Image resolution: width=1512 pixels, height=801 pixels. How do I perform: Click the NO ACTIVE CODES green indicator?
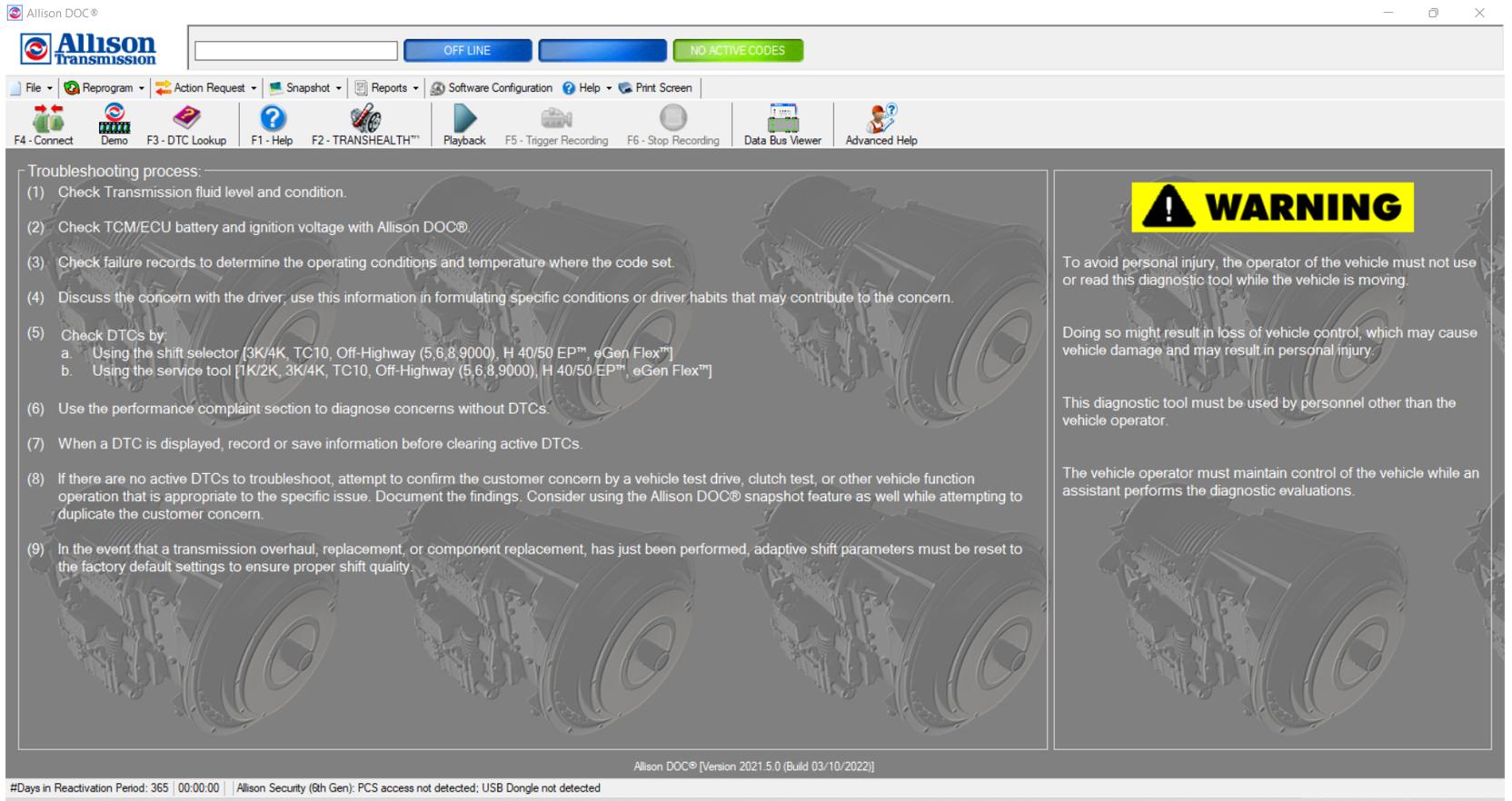[738, 51]
